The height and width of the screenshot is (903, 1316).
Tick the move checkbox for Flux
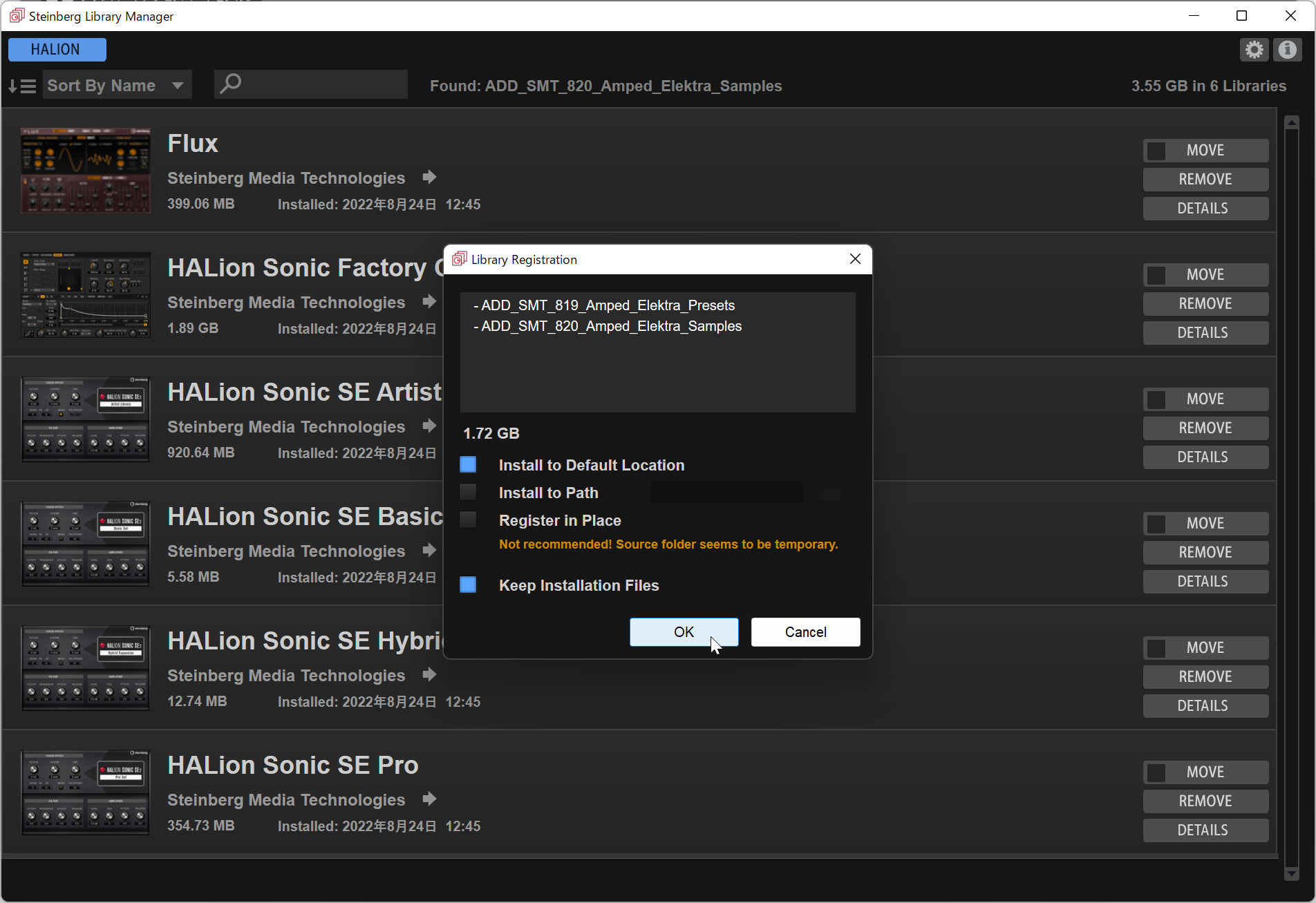(1156, 151)
